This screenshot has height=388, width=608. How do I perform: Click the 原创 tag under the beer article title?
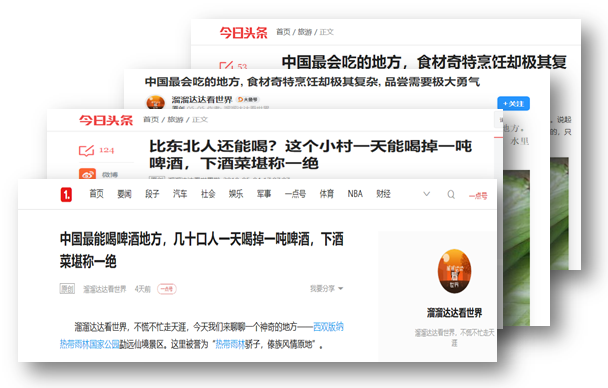coord(67,289)
